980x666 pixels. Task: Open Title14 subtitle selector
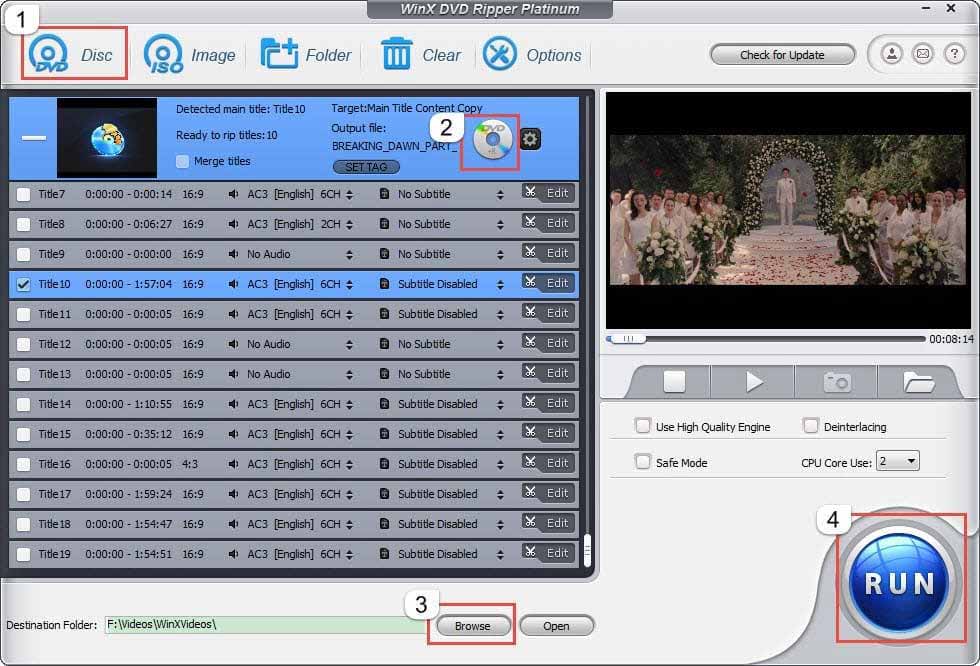tap(500, 404)
